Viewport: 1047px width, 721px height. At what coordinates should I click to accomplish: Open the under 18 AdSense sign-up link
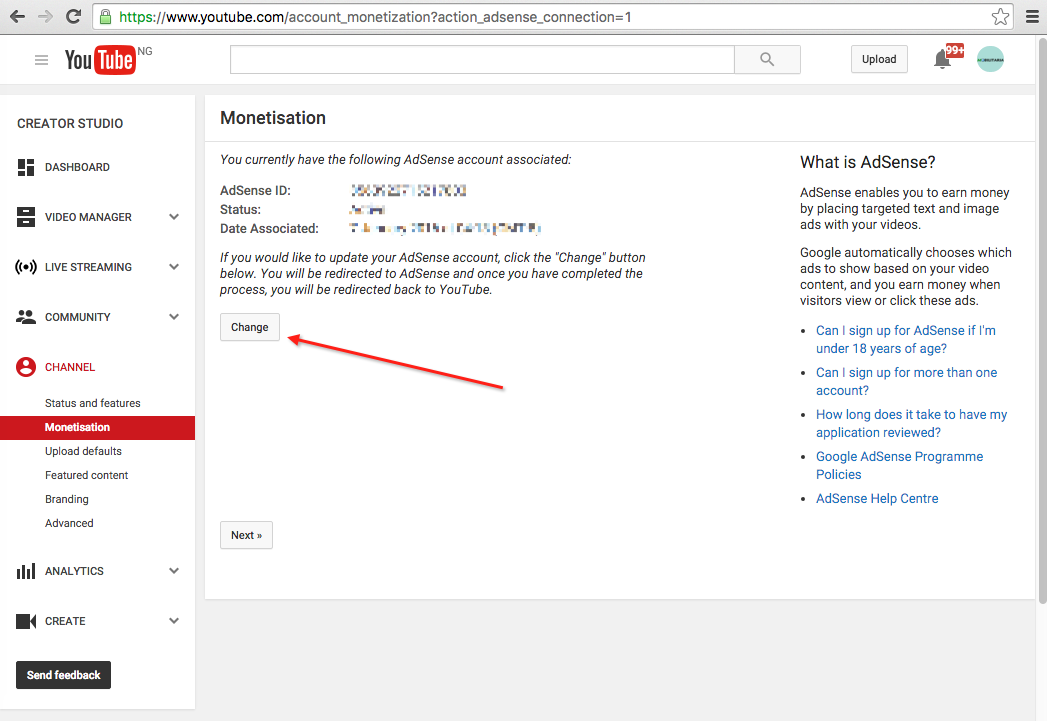point(905,340)
